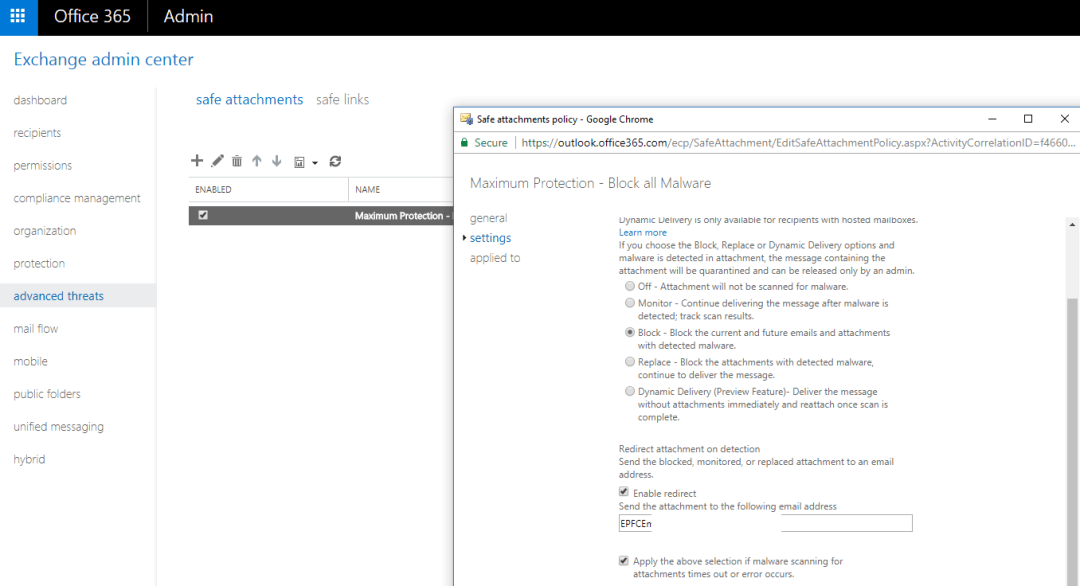The image size is (1080, 586).
Task: Select the Dynamic Delivery radio option
Action: pyautogui.click(x=630, y=391)
